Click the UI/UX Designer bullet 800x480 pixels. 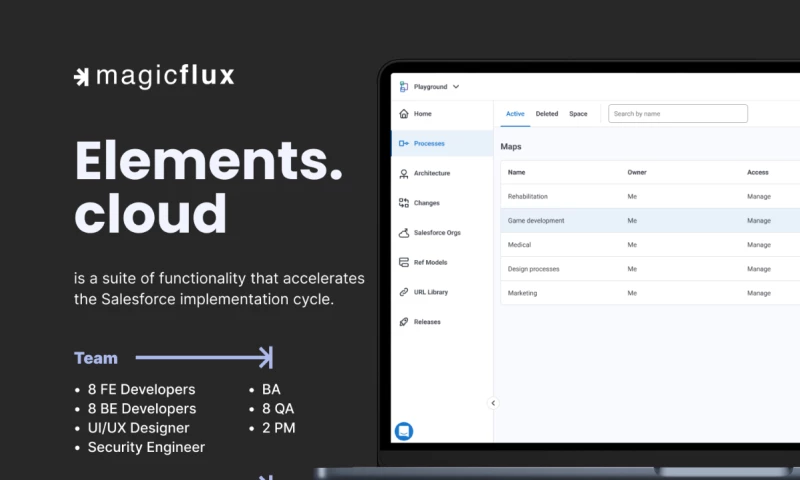(x=138, y=428)
